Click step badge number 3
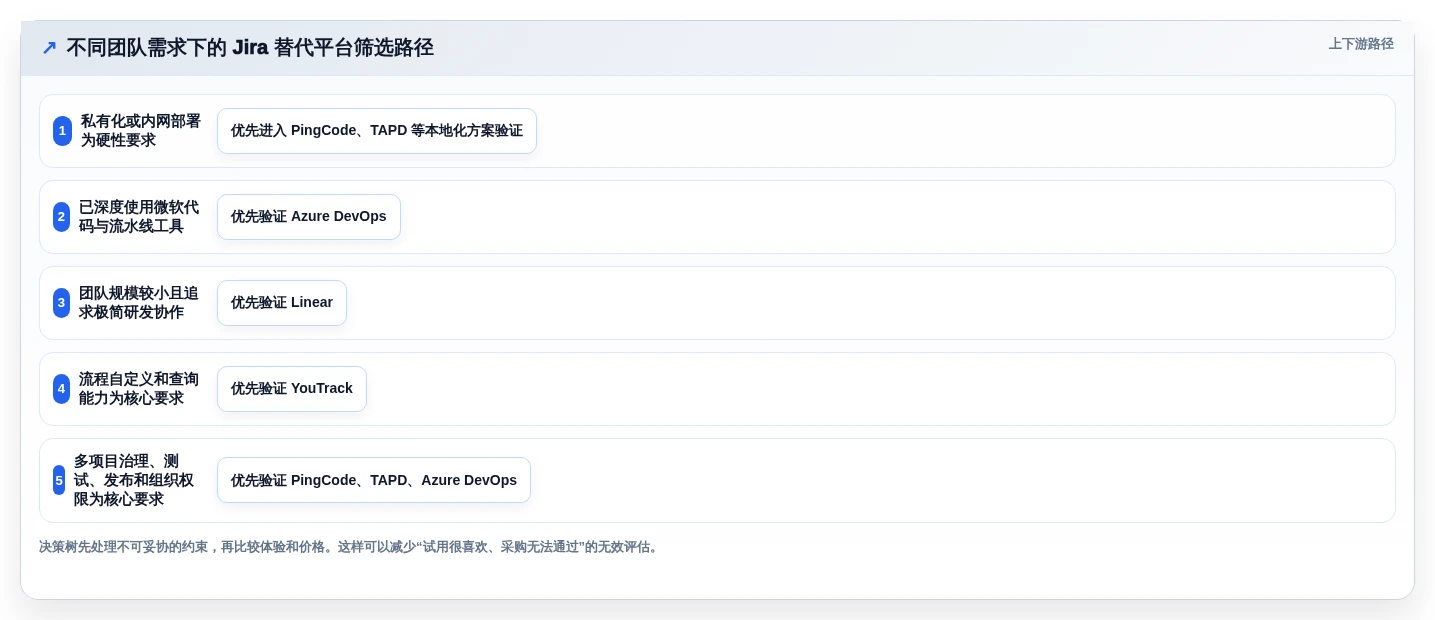Screen dimensions: 1435x620 [x=61, y=303]
